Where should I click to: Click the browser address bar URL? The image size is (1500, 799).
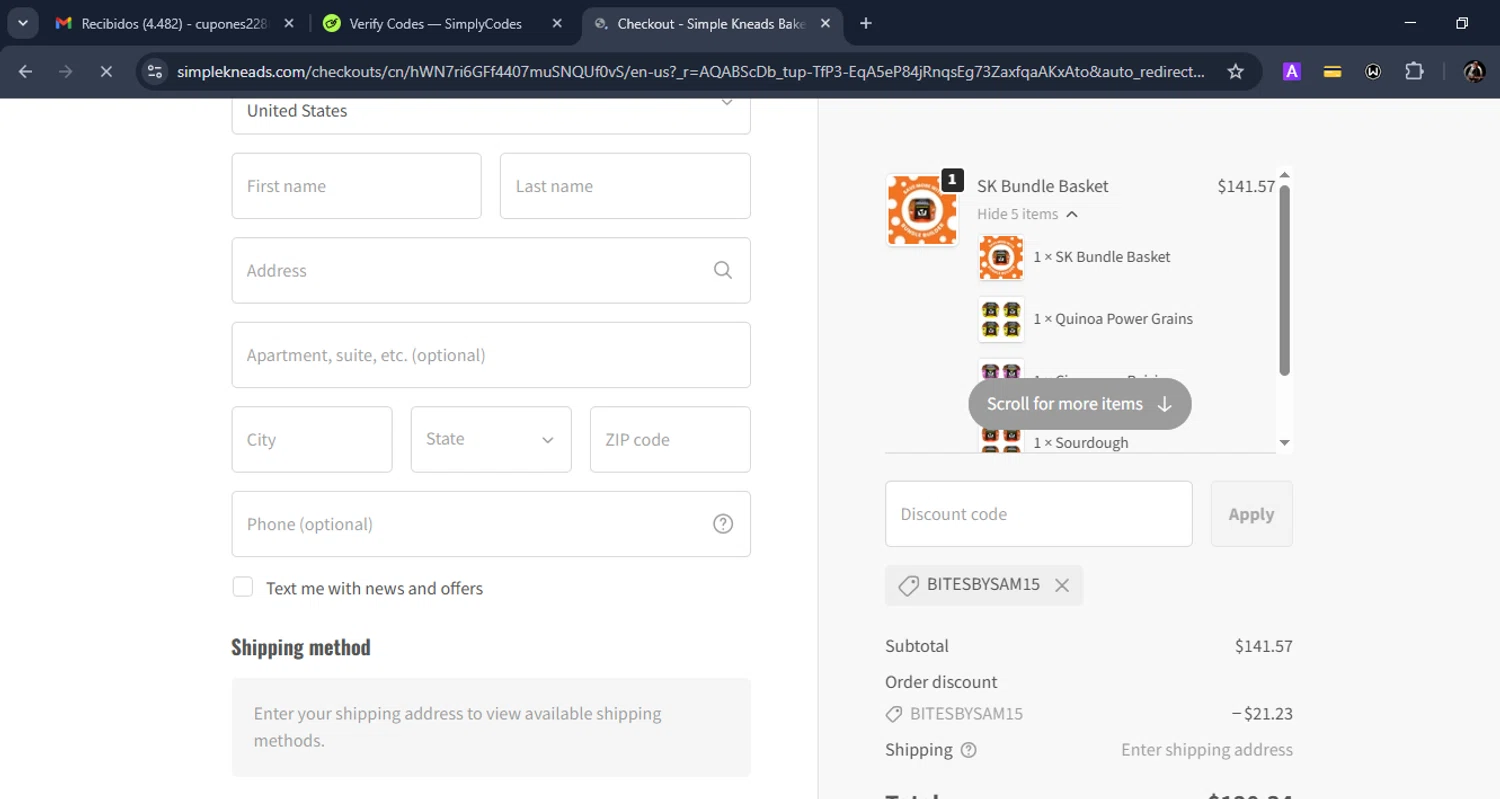point(690,71)
